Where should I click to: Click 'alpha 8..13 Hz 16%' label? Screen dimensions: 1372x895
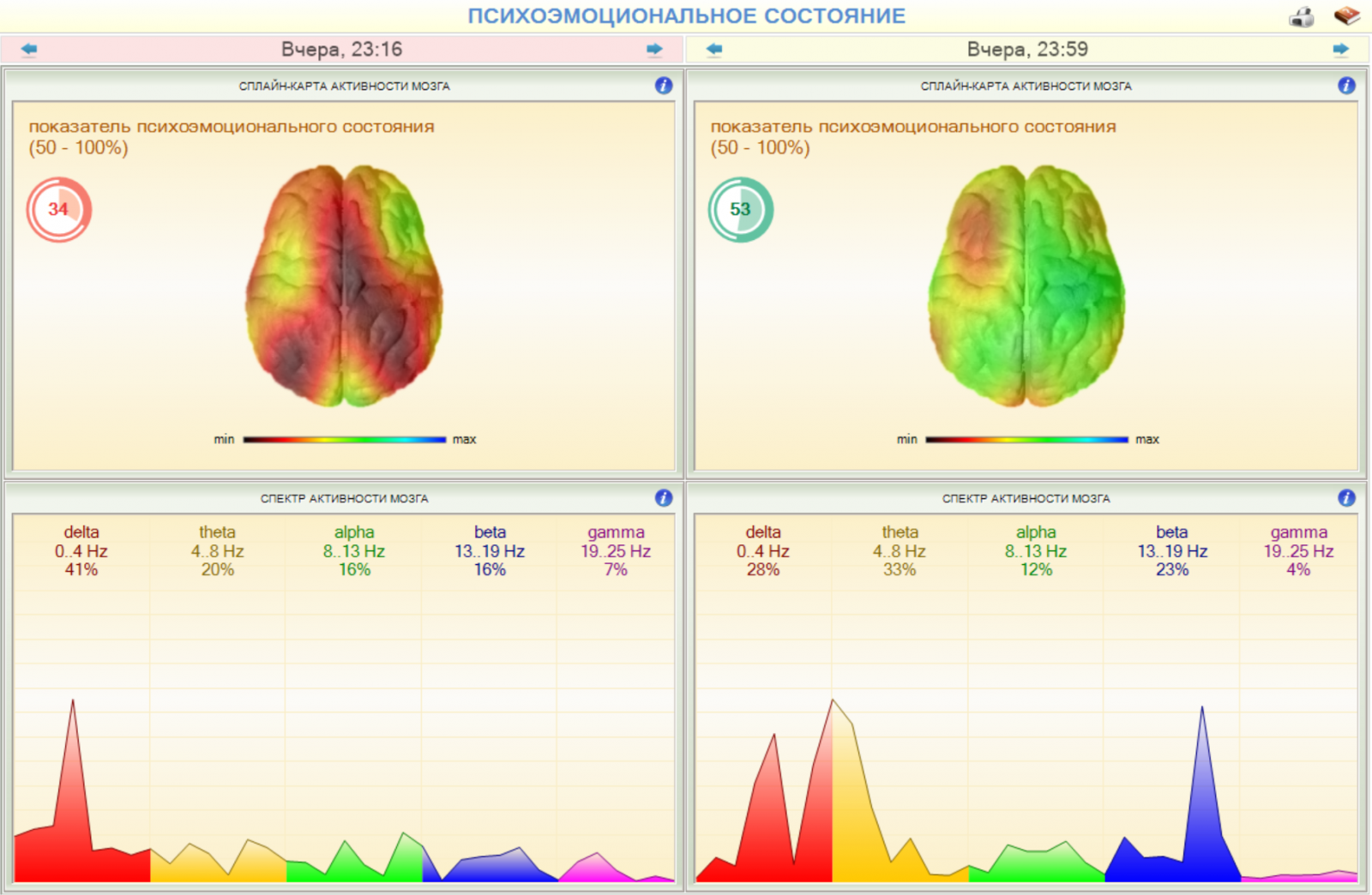pyautogui.click(x=354, y=551)
